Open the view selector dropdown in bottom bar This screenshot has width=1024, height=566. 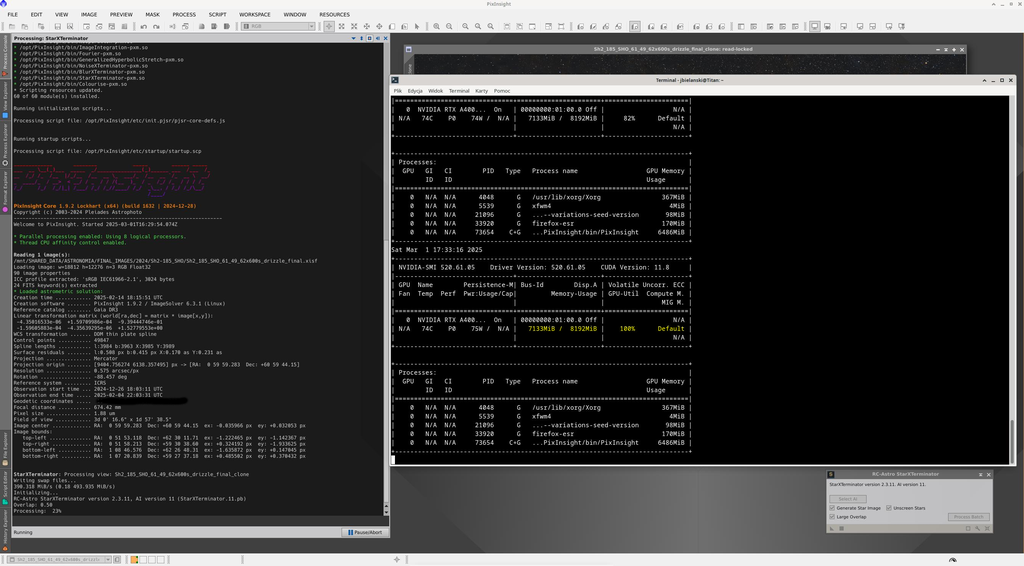[60, 559]
